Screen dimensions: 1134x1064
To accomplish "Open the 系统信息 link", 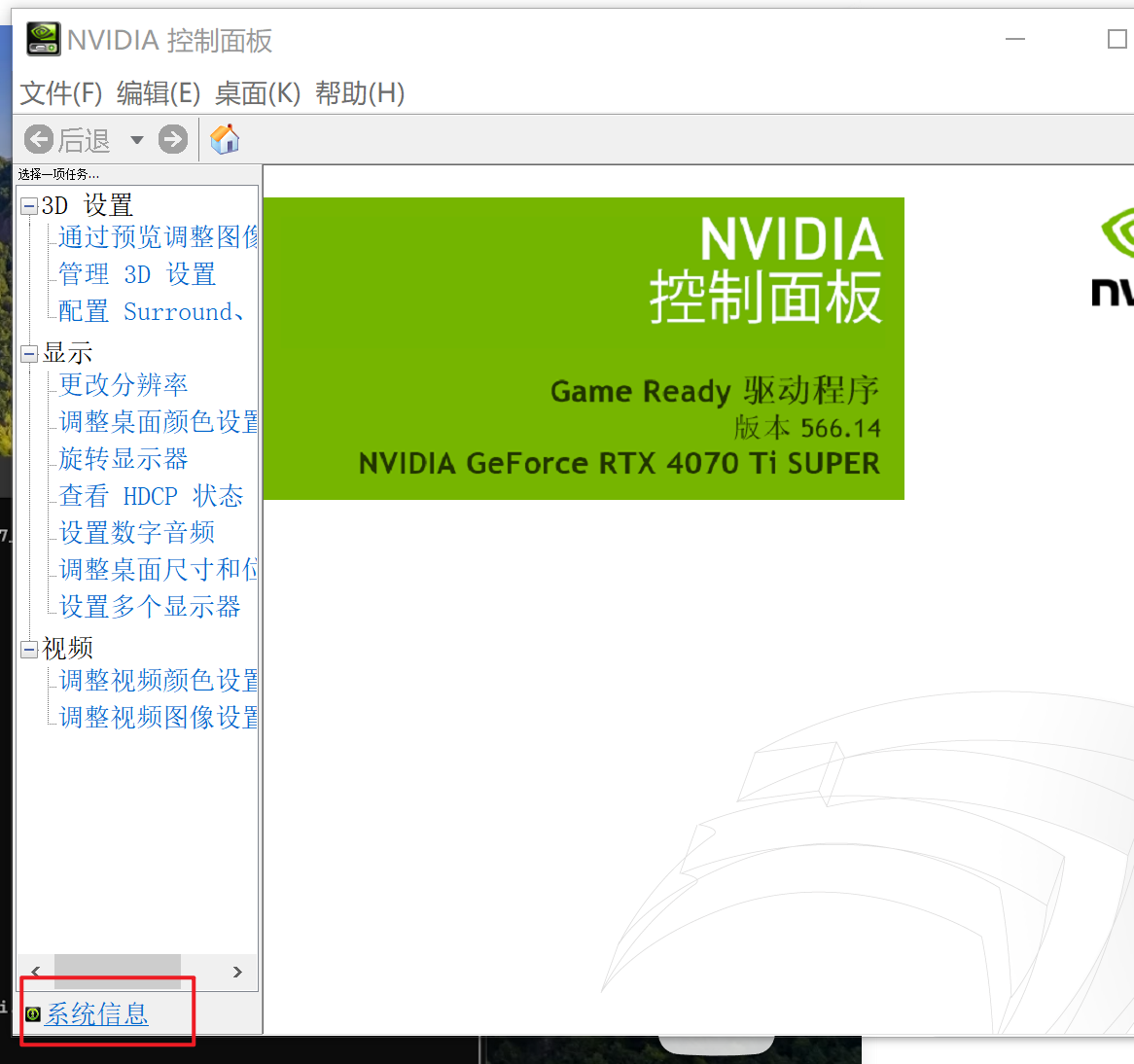I will pyautogui.click(x=97, y=1014).
